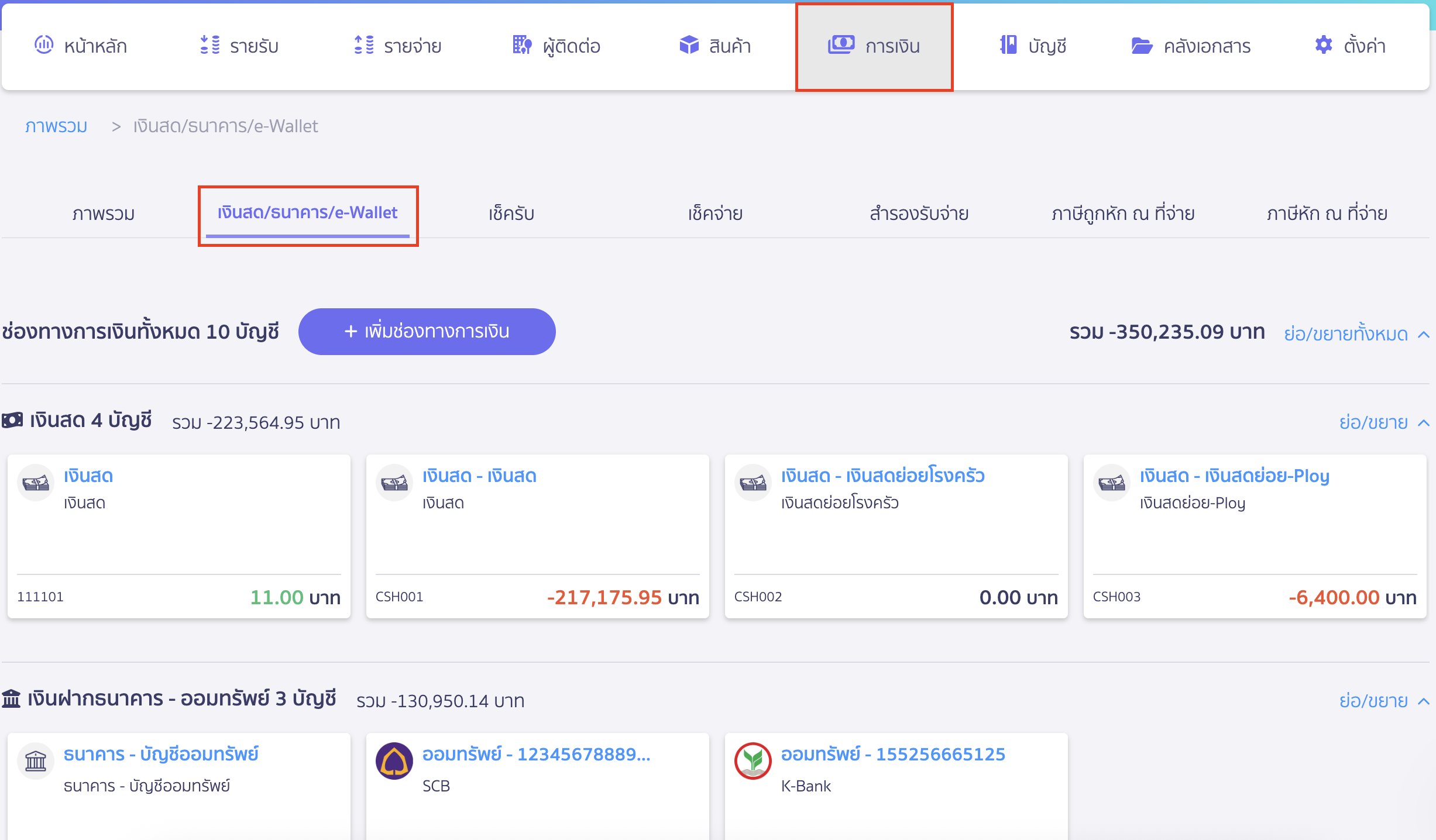Click the + เพิ่มช่องทางการเงิน button

click(427, 332)
